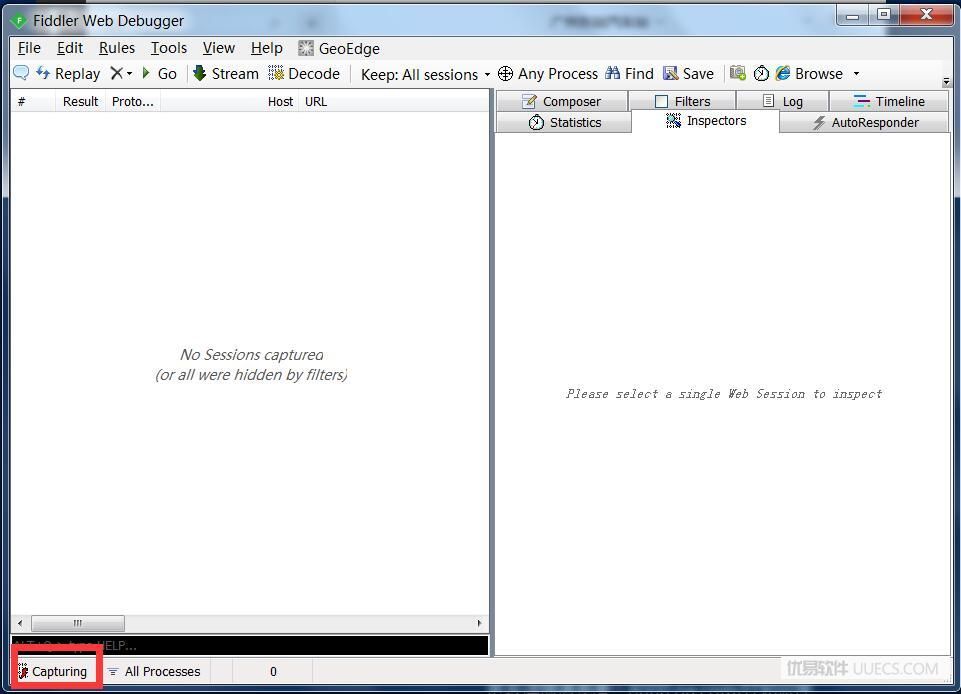
Task: Sort sessions by the URL column header
Action: click(393, 102)
